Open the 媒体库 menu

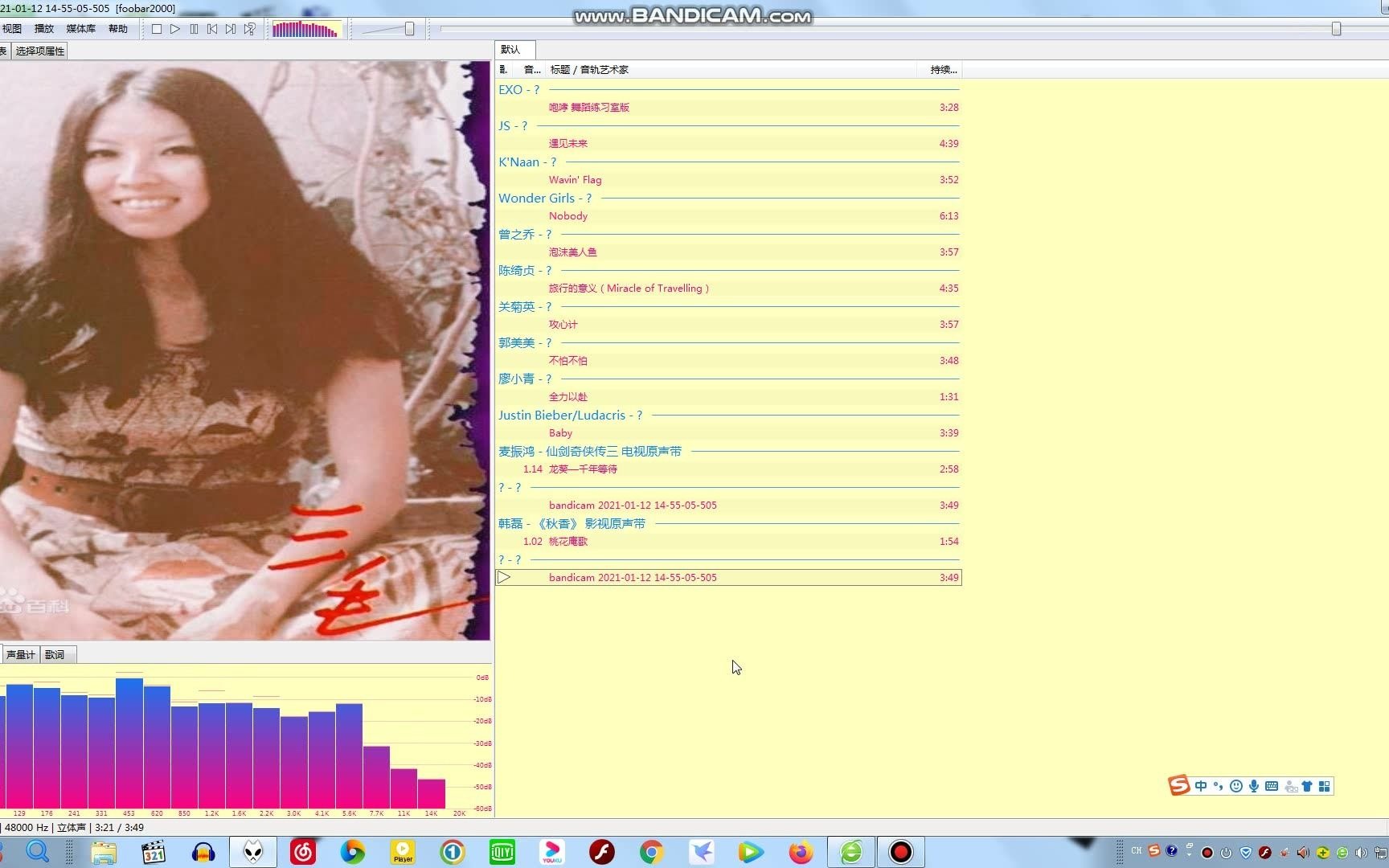pyautogui.click(x=80, y=29)
